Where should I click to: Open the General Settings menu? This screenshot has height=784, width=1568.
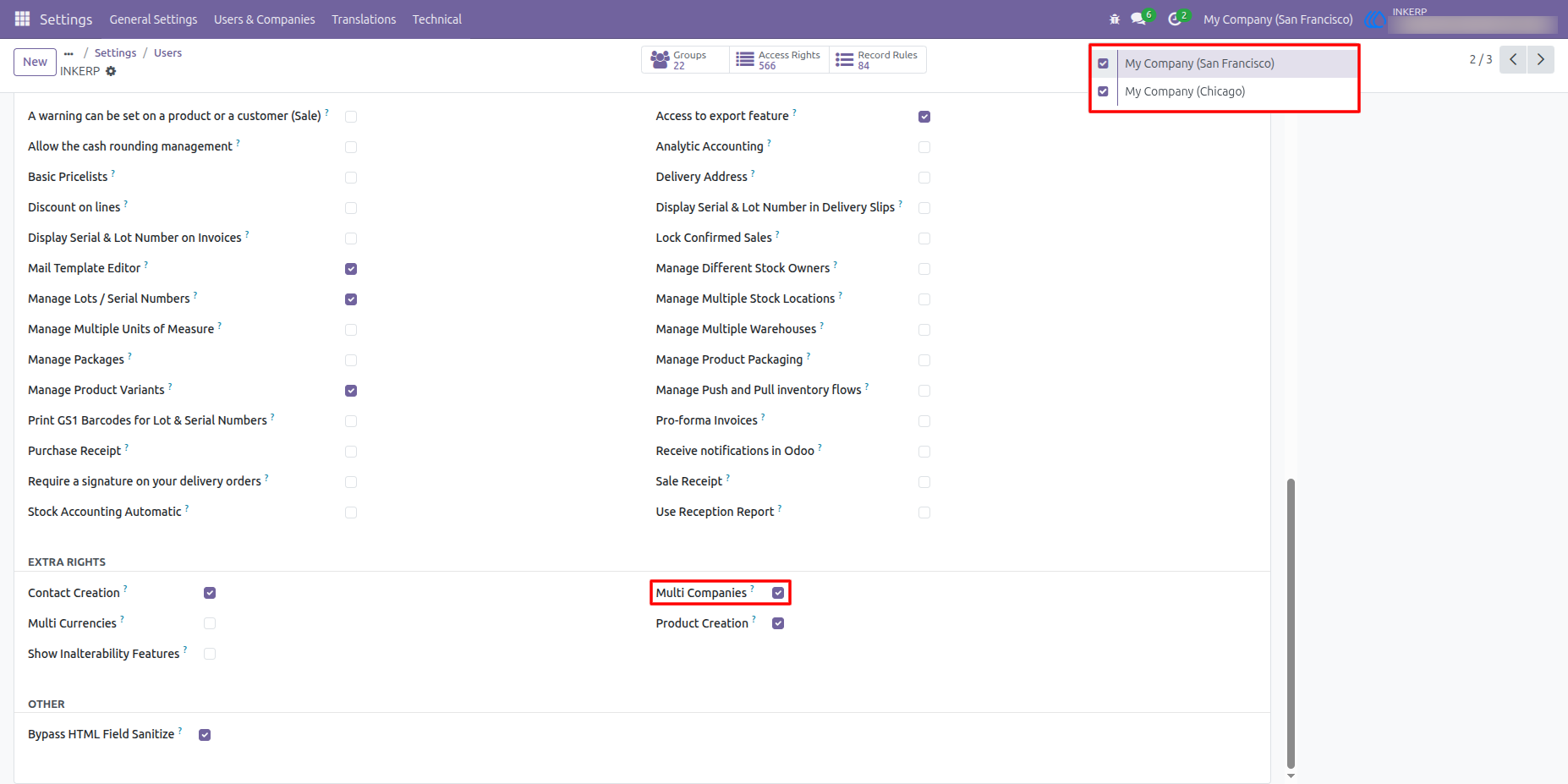coord(153,19)
